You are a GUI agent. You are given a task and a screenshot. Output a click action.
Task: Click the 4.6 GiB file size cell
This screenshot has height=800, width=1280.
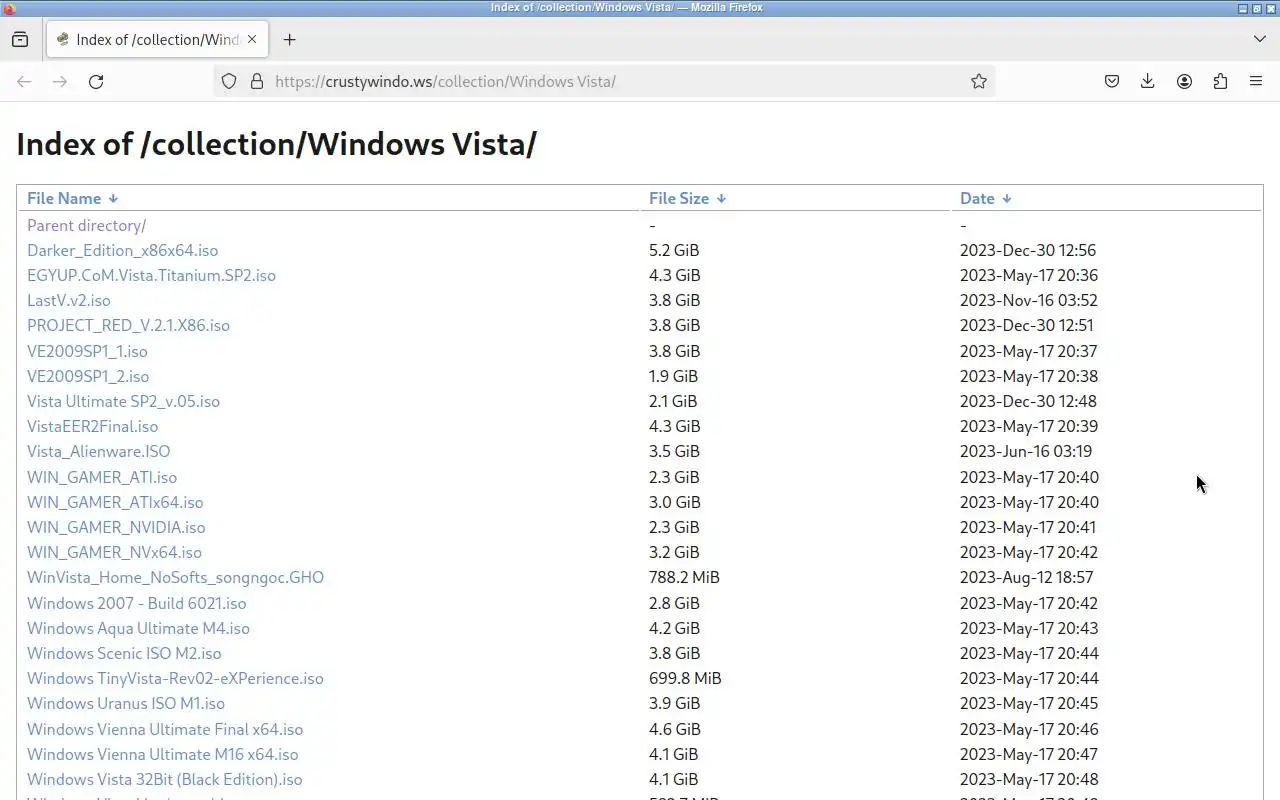[x=674, y=729]
